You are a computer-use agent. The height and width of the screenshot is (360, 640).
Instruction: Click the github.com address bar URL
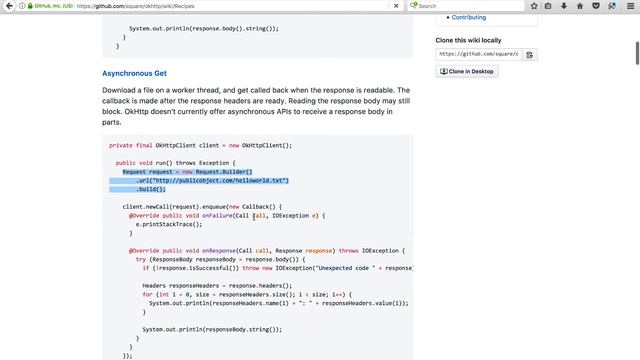coord(136,6)
